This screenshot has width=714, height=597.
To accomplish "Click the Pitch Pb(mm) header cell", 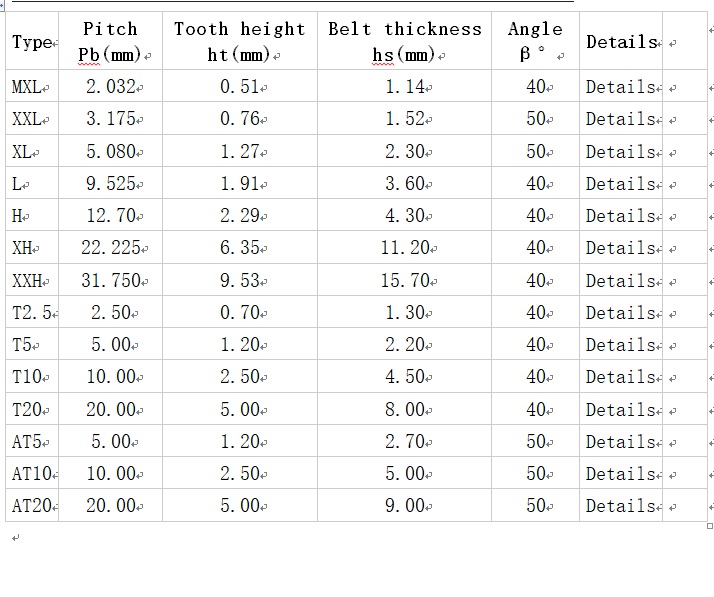I will click(x=110, y=41).
